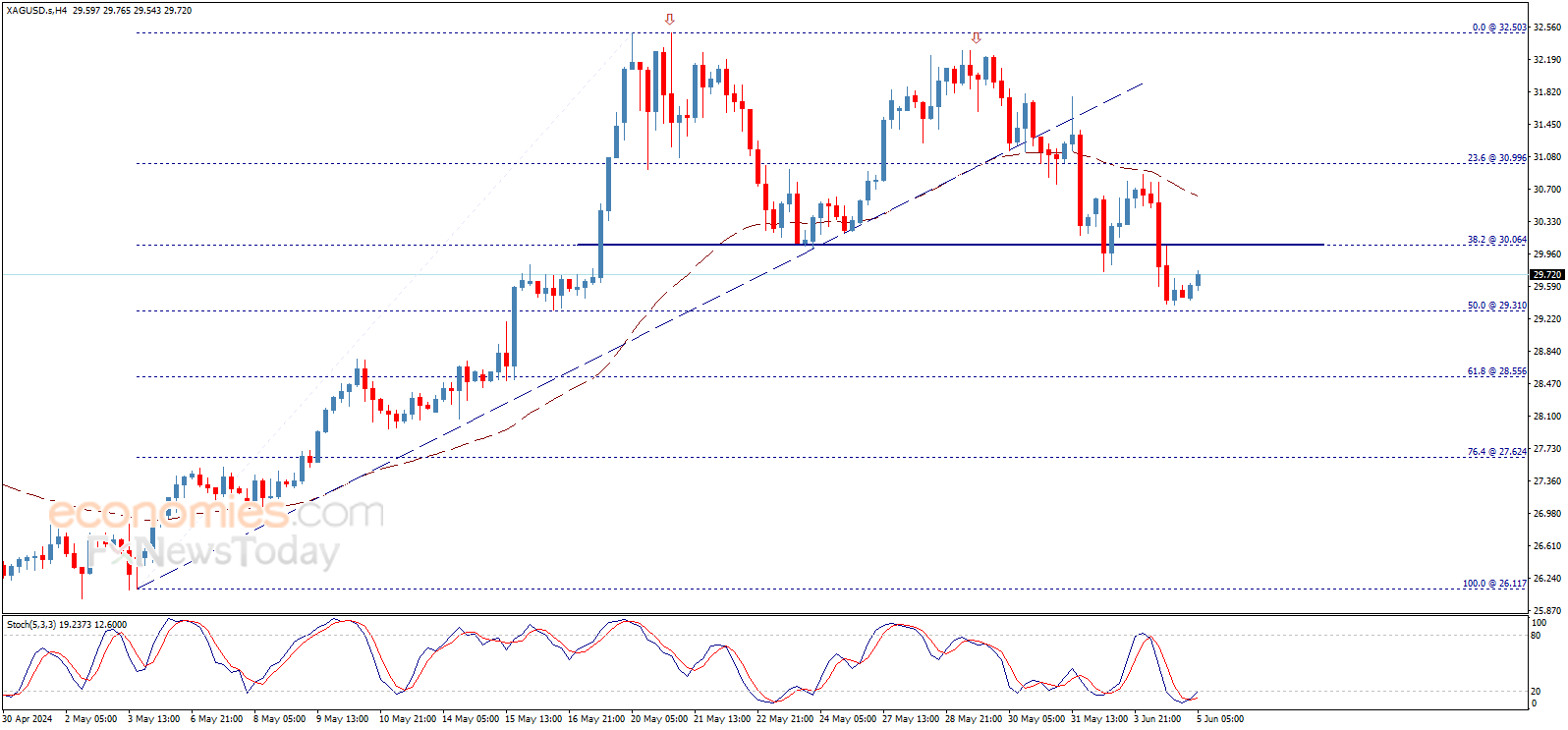Image resolution: width=1568 pixels, height=730 pixels.
Task: Click the 25.870 price axis label
Action: pos(1546,611)
